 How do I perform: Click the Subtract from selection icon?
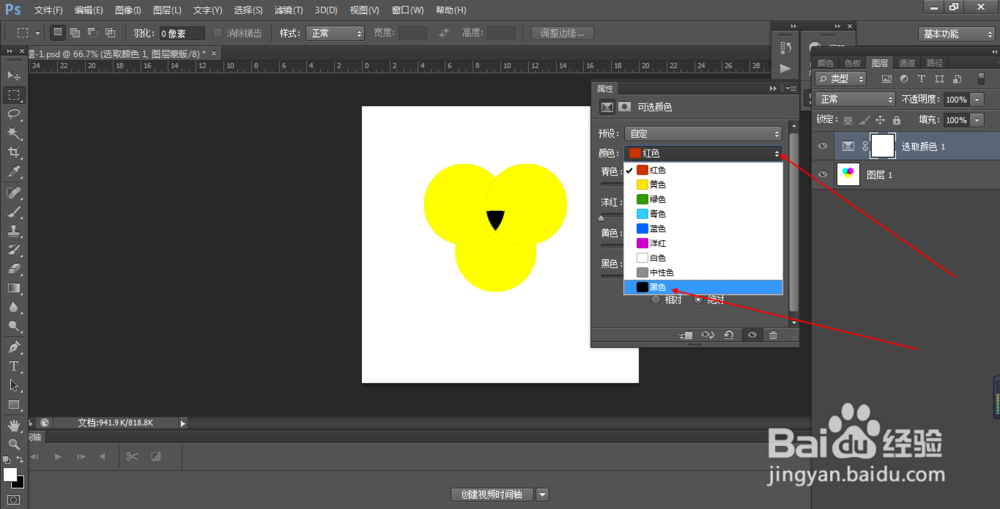click(x=92, y=33)
